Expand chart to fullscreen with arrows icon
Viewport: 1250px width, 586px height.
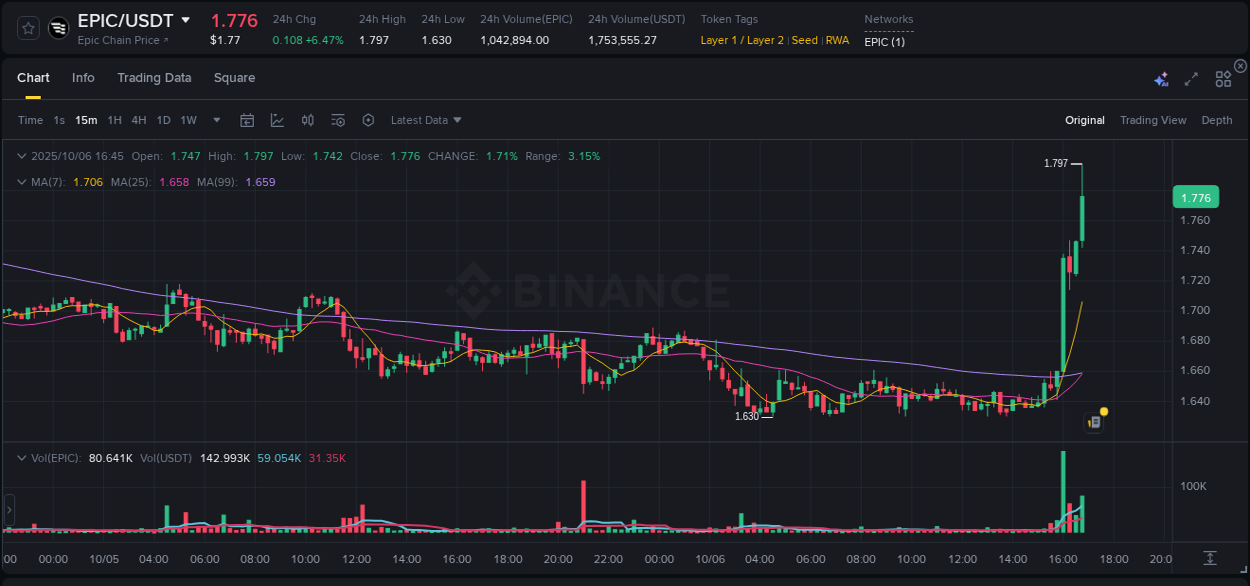(1190, 78)
